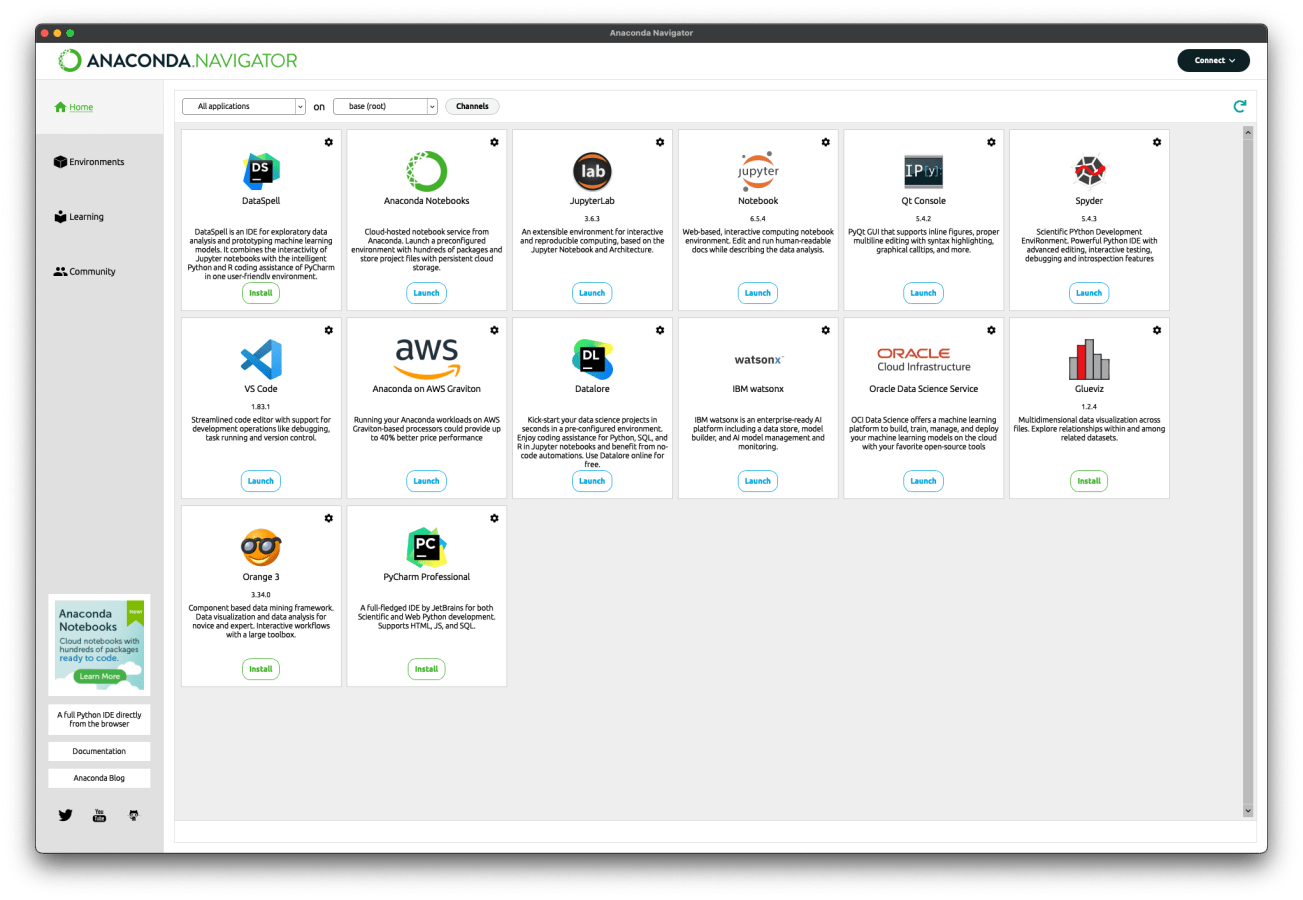Install Glueviz with its Install button
The image size is (1303, 900).
(x=1089, y=481)
